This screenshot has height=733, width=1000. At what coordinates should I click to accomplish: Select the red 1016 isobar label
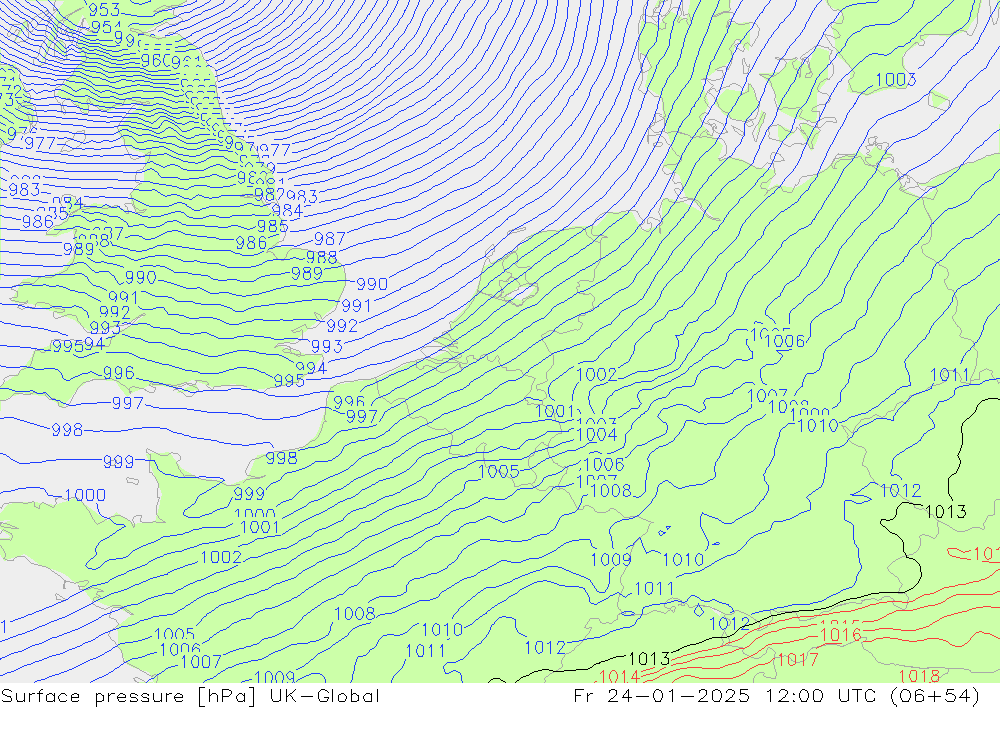(841, 635)
